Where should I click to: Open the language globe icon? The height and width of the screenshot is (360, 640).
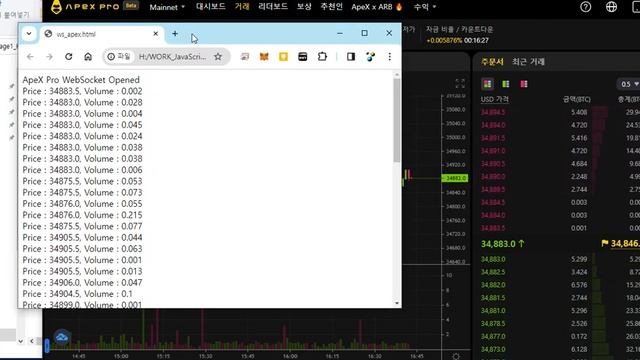click(x=611, y=7)
